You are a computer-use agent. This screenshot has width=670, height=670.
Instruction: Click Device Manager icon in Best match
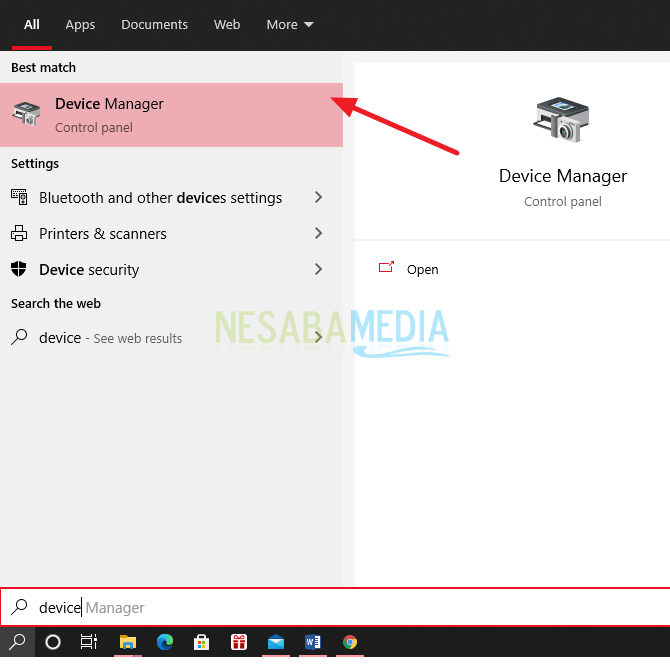coord(26,114)
